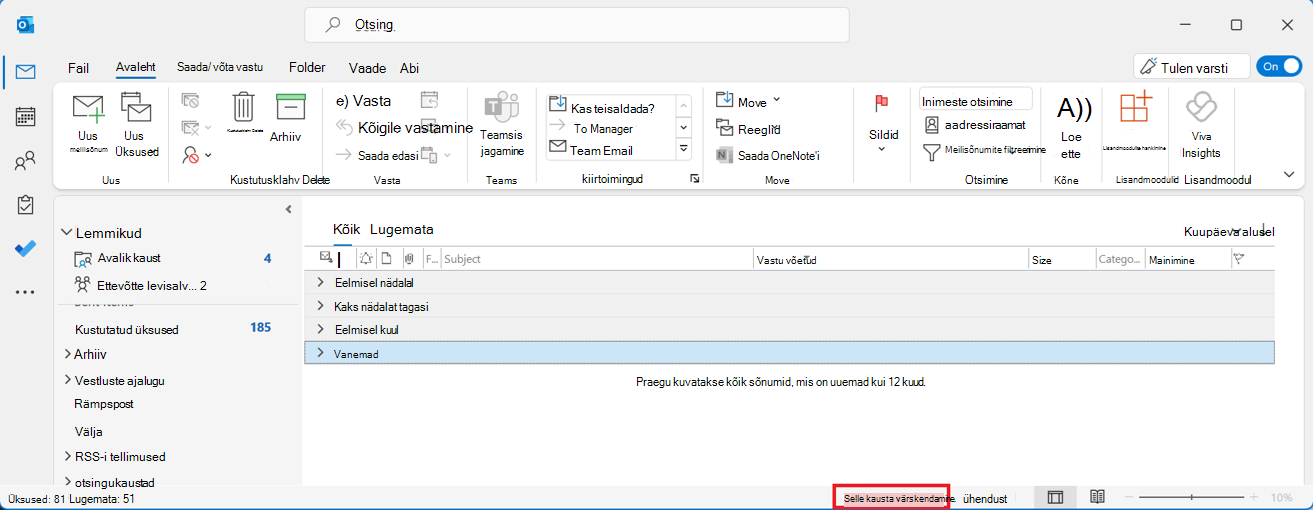
Task: Show more apps via three-dots icon
Action: pos(26,292)
